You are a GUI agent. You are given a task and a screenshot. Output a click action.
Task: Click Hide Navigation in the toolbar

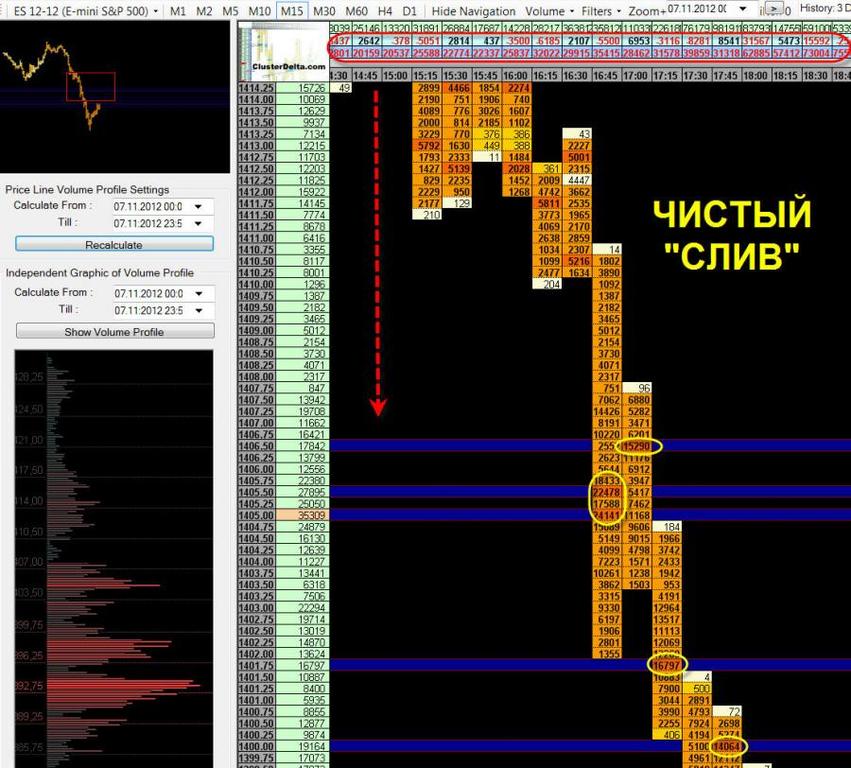coord(473,11)
